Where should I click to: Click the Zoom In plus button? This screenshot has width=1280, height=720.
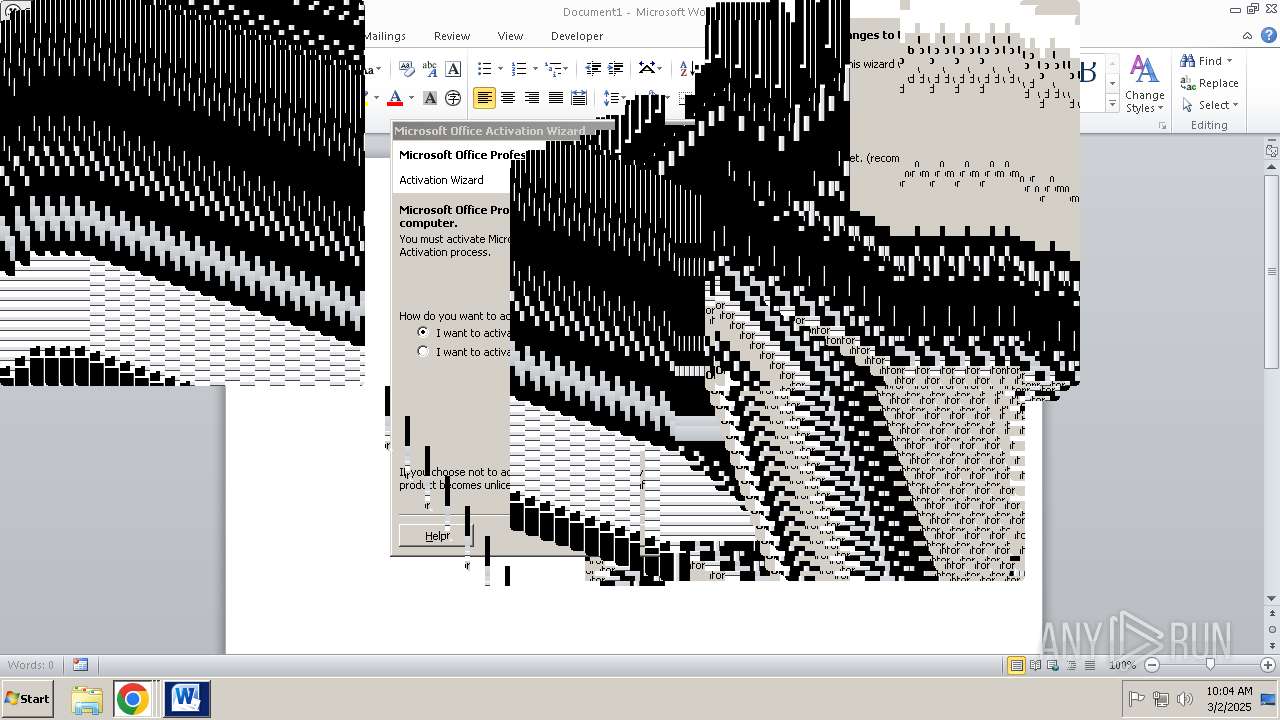pyautogui.click(x=1268, y=665)
